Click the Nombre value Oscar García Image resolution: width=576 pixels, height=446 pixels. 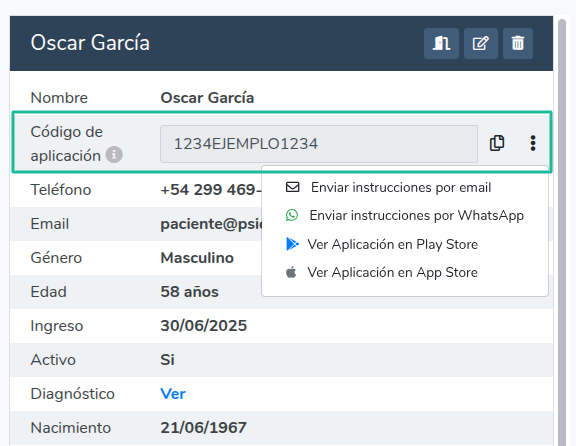pyautogui.click(x=207, y=98)
